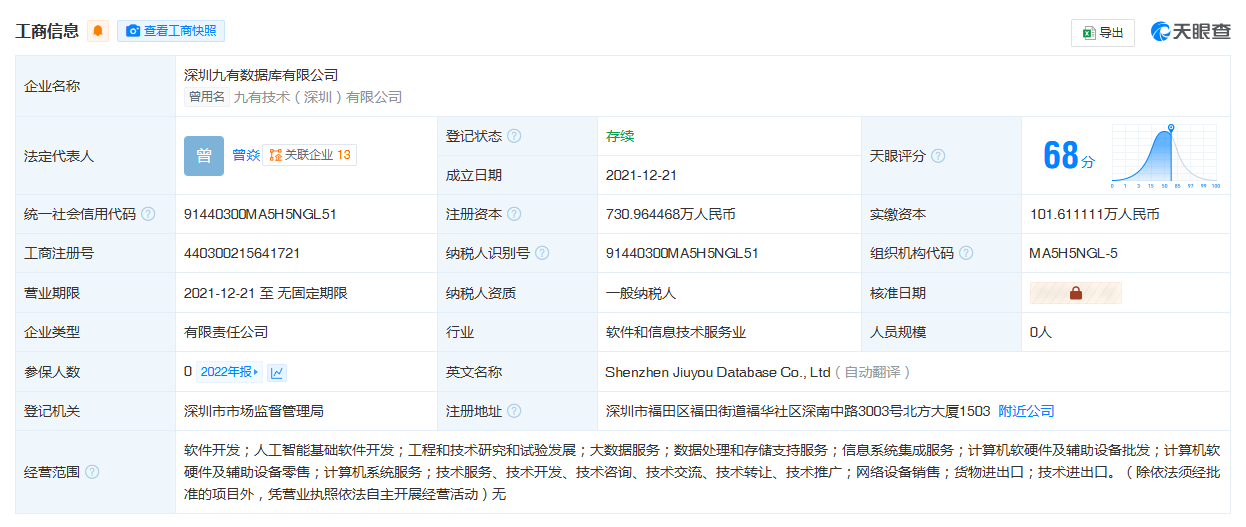The width and height of the screenshot is (1246, 527).
Task: Click the 企业名称 label cell
Action: click(95, 86)
